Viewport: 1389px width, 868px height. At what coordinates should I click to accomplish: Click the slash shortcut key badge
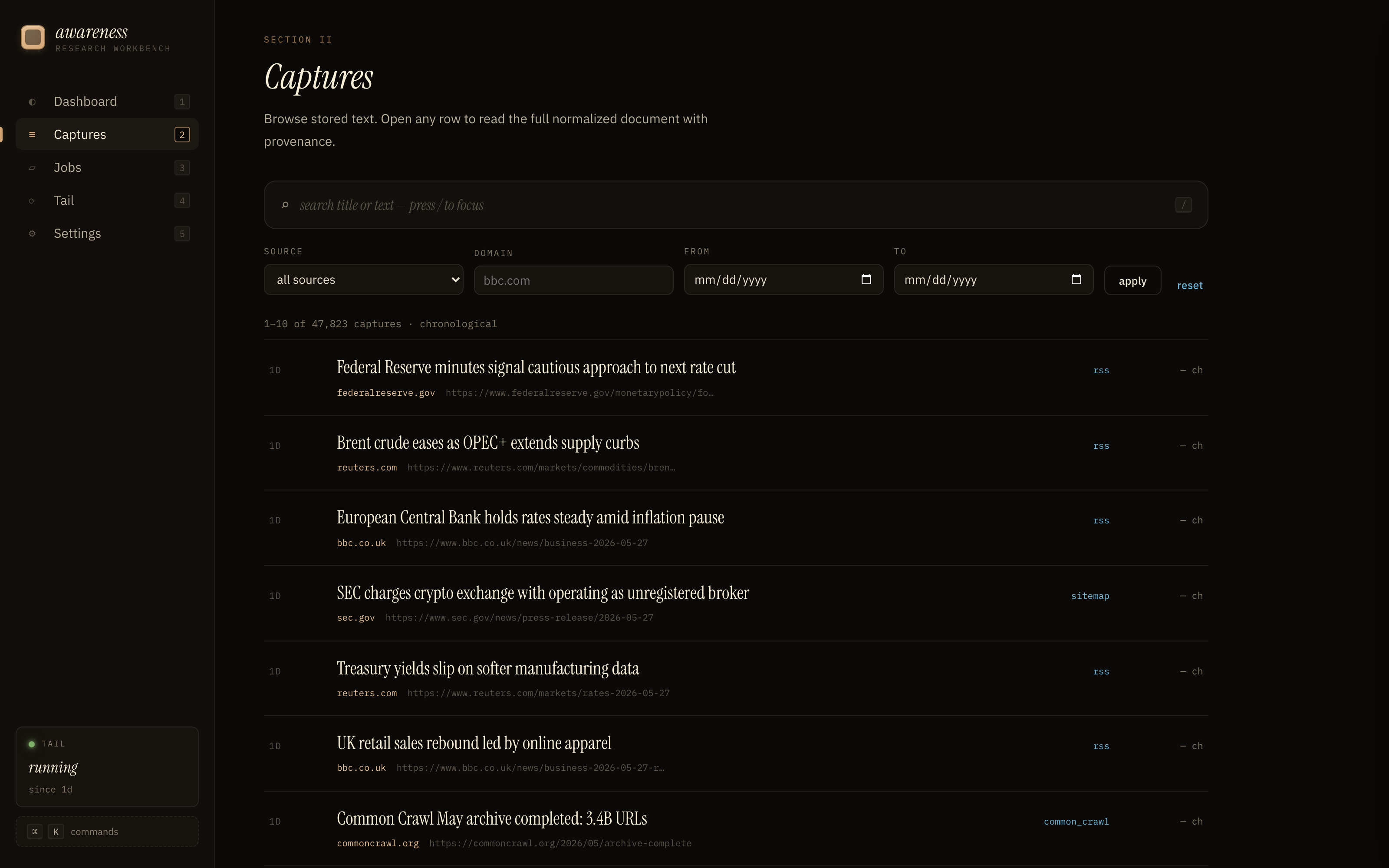click(1183, 205)
